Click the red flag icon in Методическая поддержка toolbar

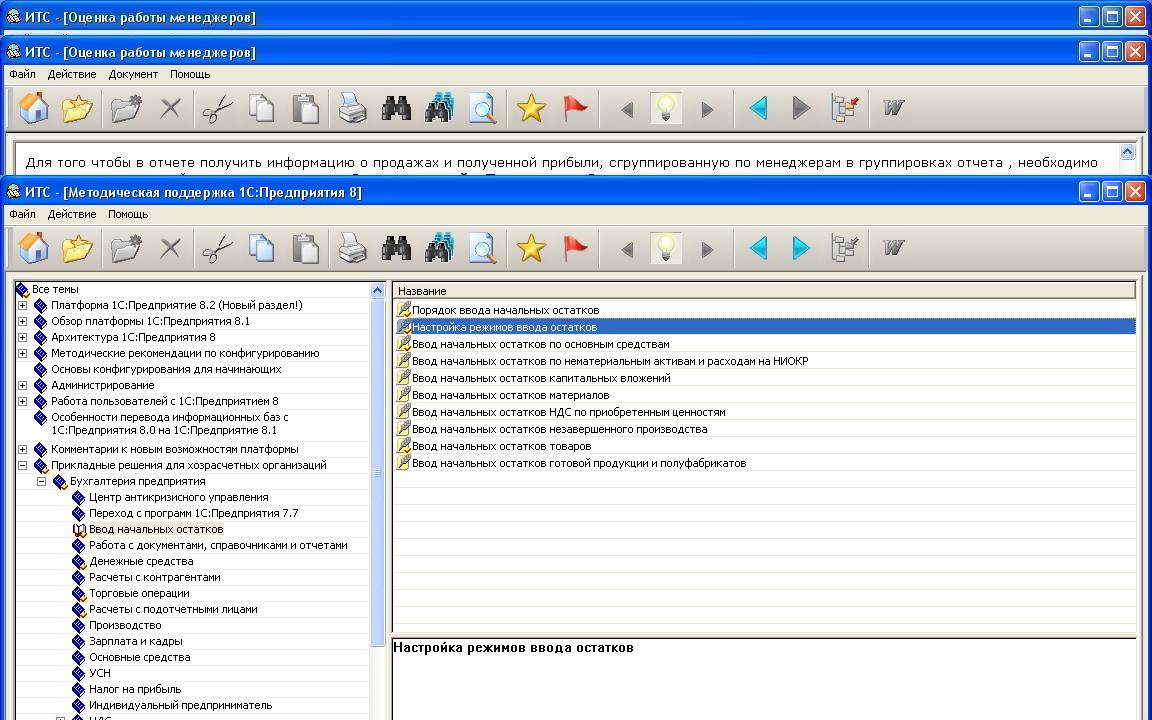tap(575, 248)
